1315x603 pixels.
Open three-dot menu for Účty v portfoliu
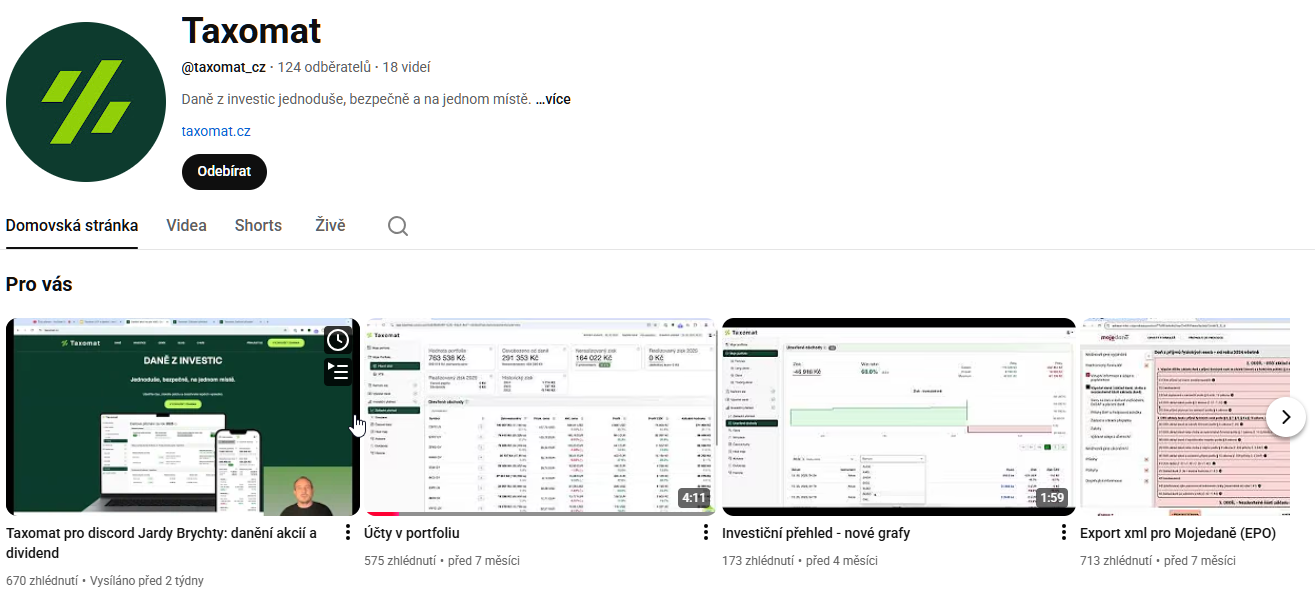click(x=706, y=533)
